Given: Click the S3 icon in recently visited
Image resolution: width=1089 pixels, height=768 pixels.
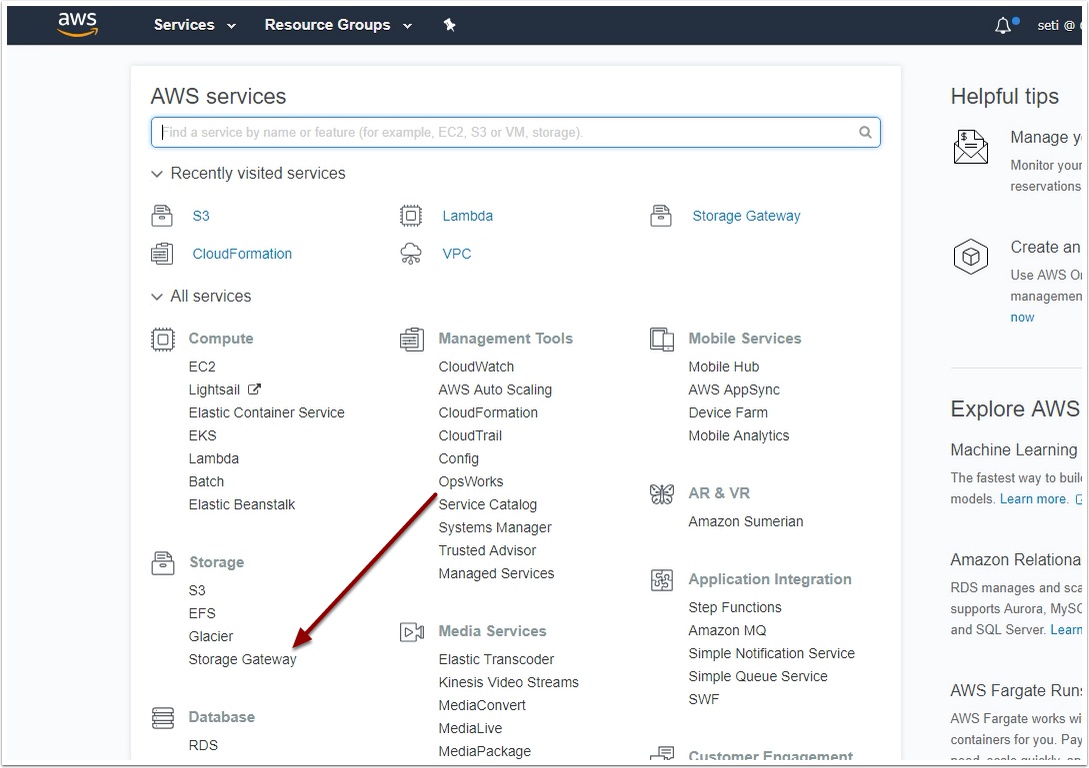Looking at the screenshot, I should 162,216.
